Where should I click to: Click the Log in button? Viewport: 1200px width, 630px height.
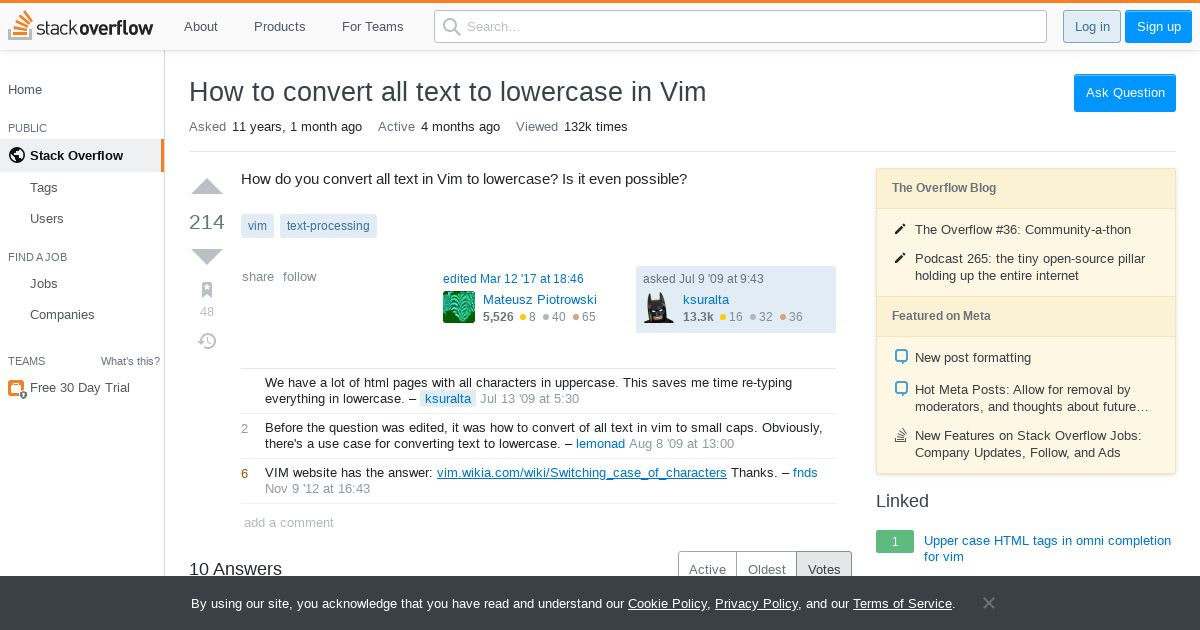pos(1092,27)
